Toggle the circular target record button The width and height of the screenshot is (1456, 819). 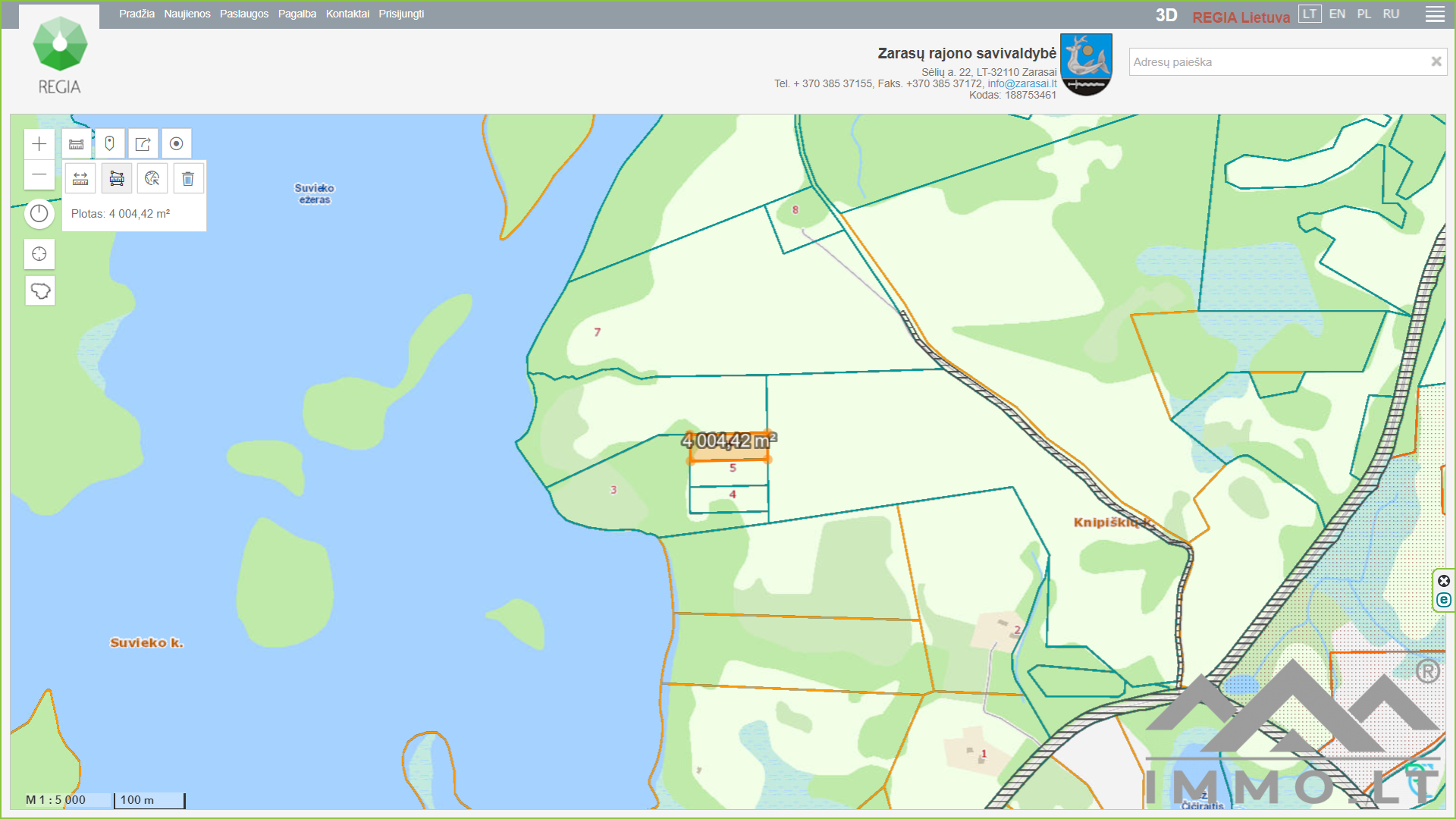[x=176, y=144]
